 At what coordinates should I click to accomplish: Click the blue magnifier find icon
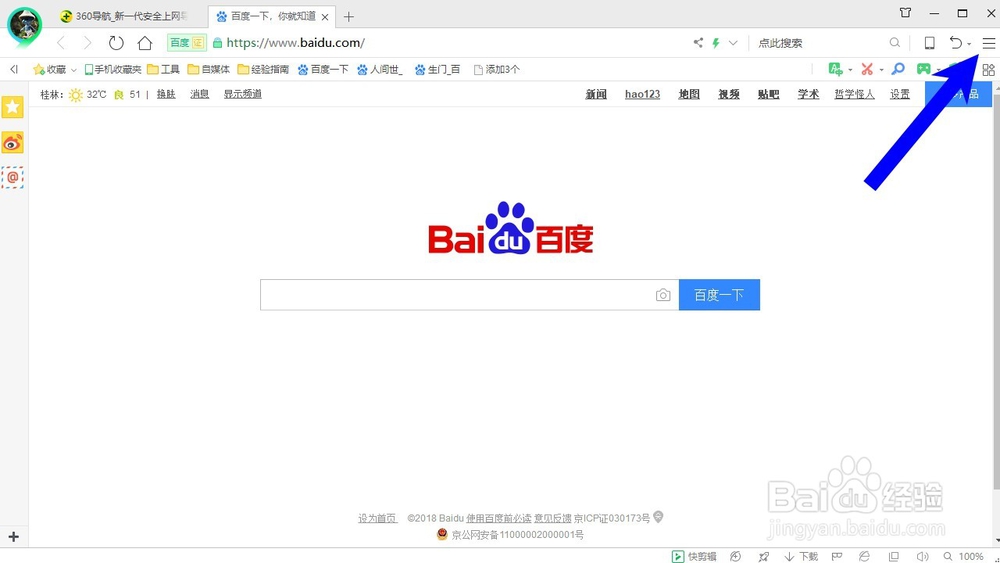pyautogui.click(x=898, y=69)
